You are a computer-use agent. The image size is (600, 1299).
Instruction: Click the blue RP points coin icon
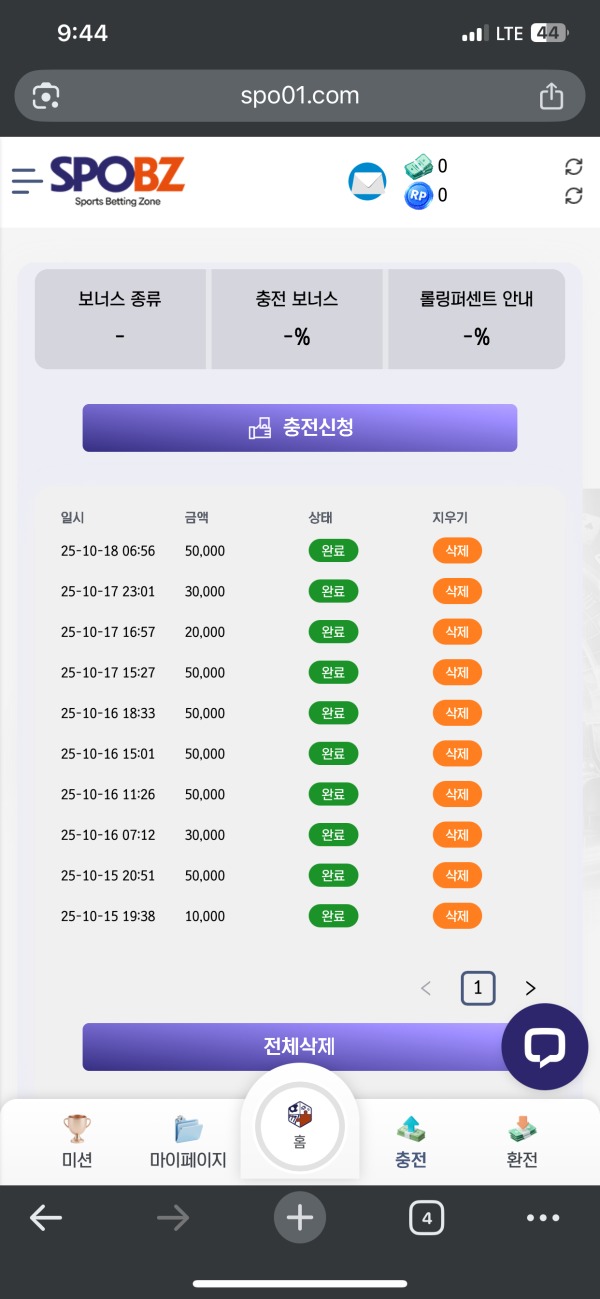417,196
